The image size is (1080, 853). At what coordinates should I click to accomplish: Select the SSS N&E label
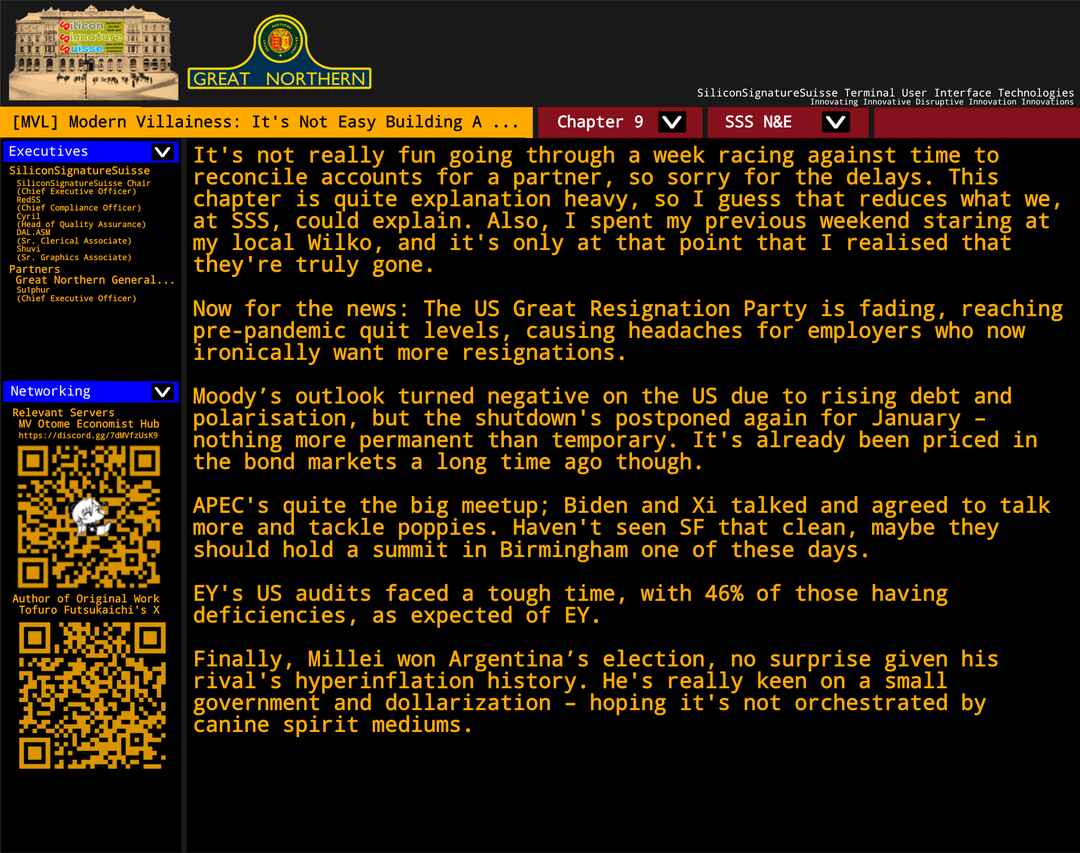[x=758, y=122]
